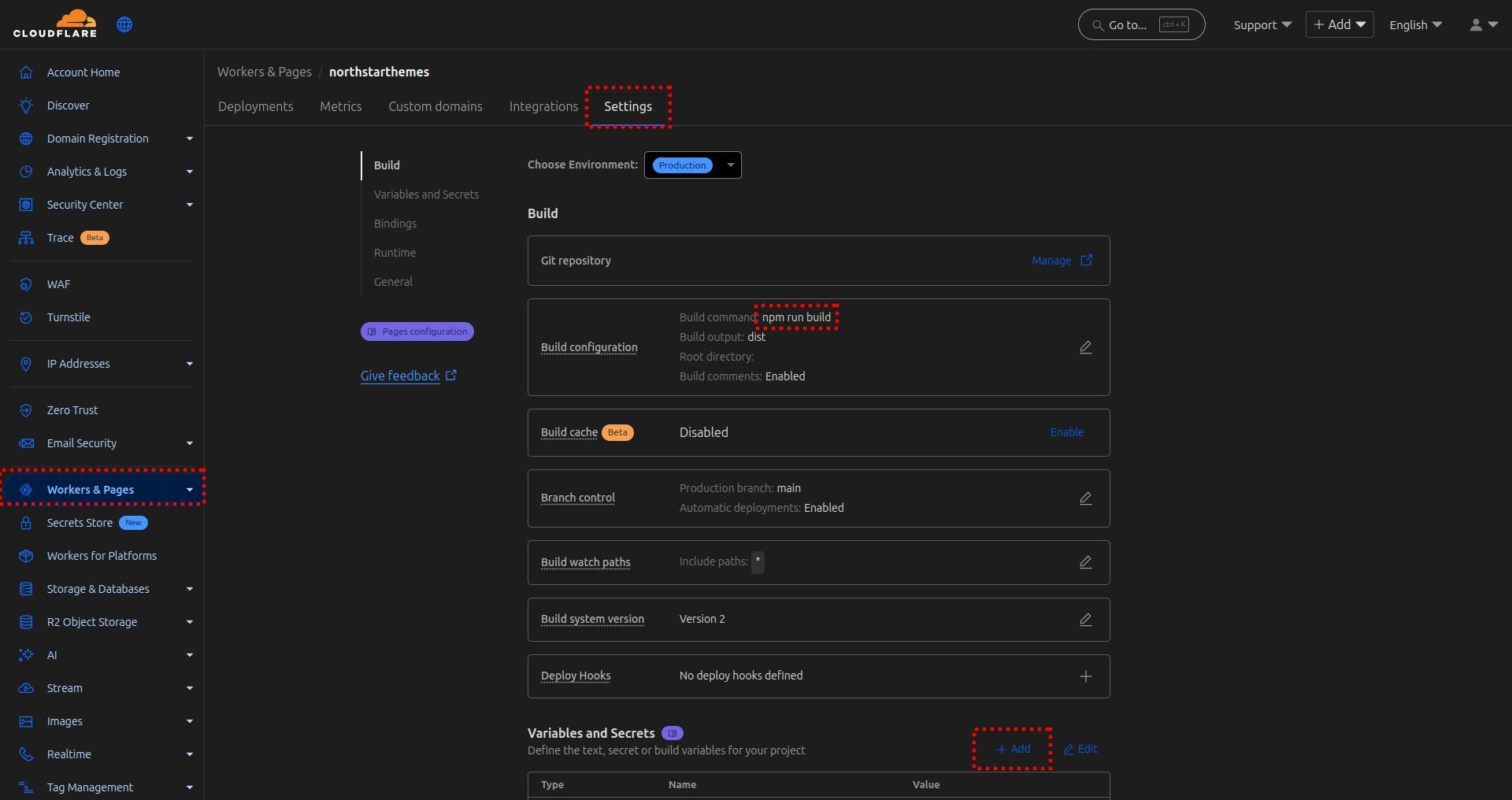Image resolution: width=1512 pixels, height=800 pixels.
Task: Click the R2 Object Storage icon
Action: click(x=26, y=622)
